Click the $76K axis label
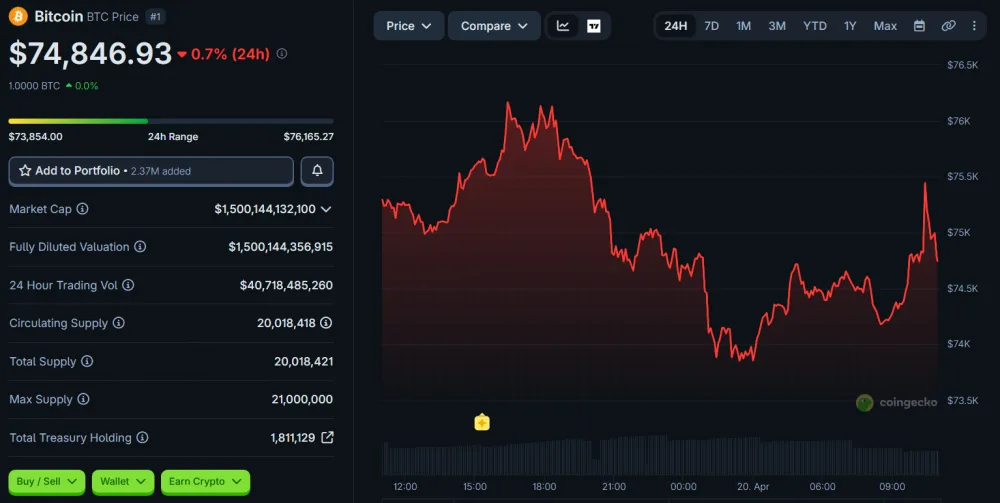The width and height of the screenshot is (1000, 503). (x=959, y=120)
